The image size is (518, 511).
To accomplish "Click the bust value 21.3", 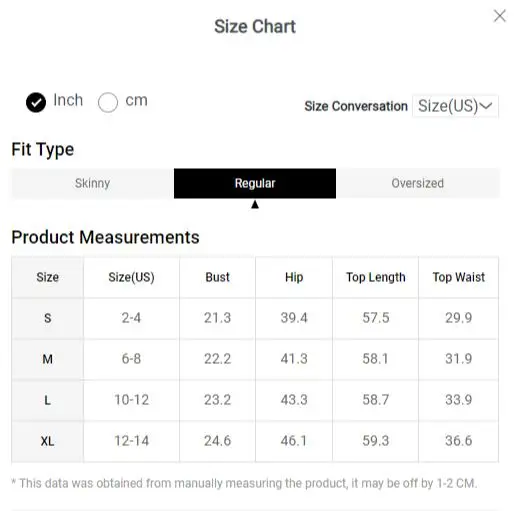I will tap(217, 318).
